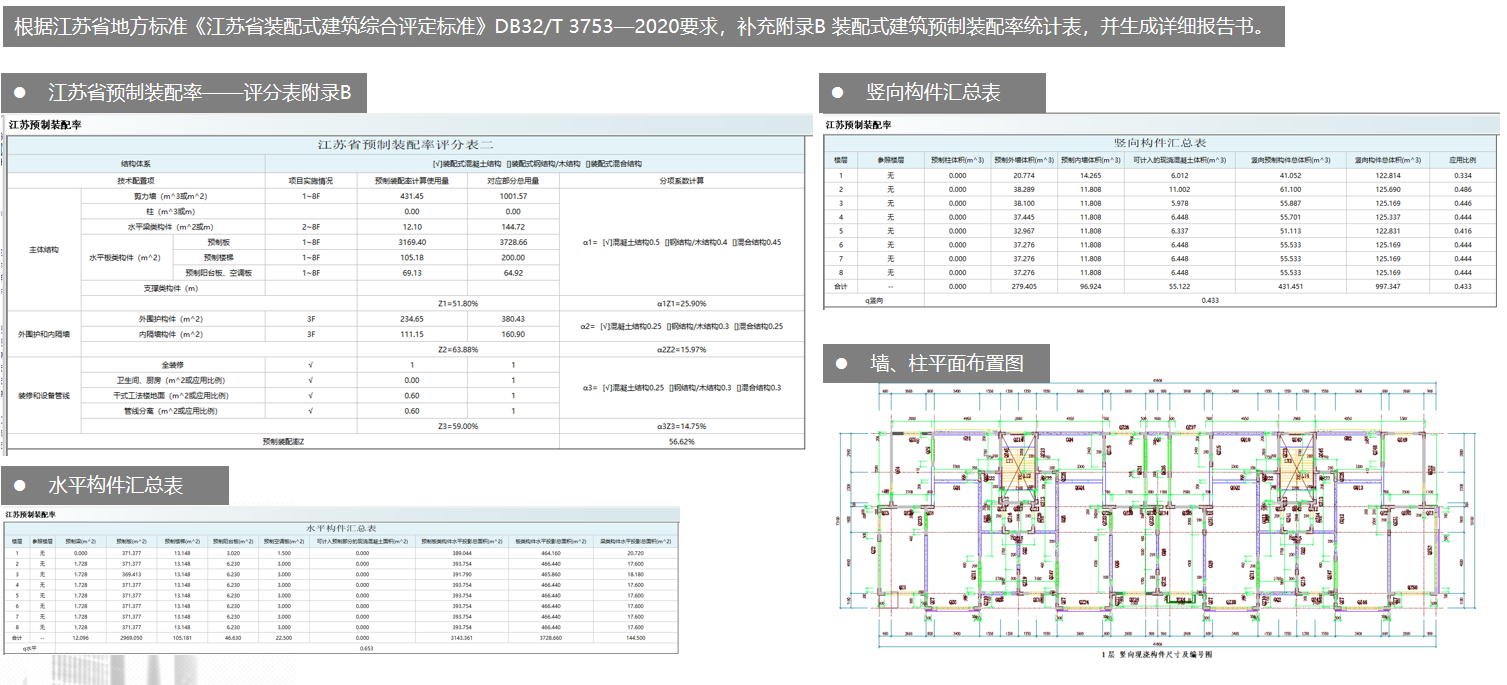Click the 内隔墙构件 total 160.90

pos(513,334)
